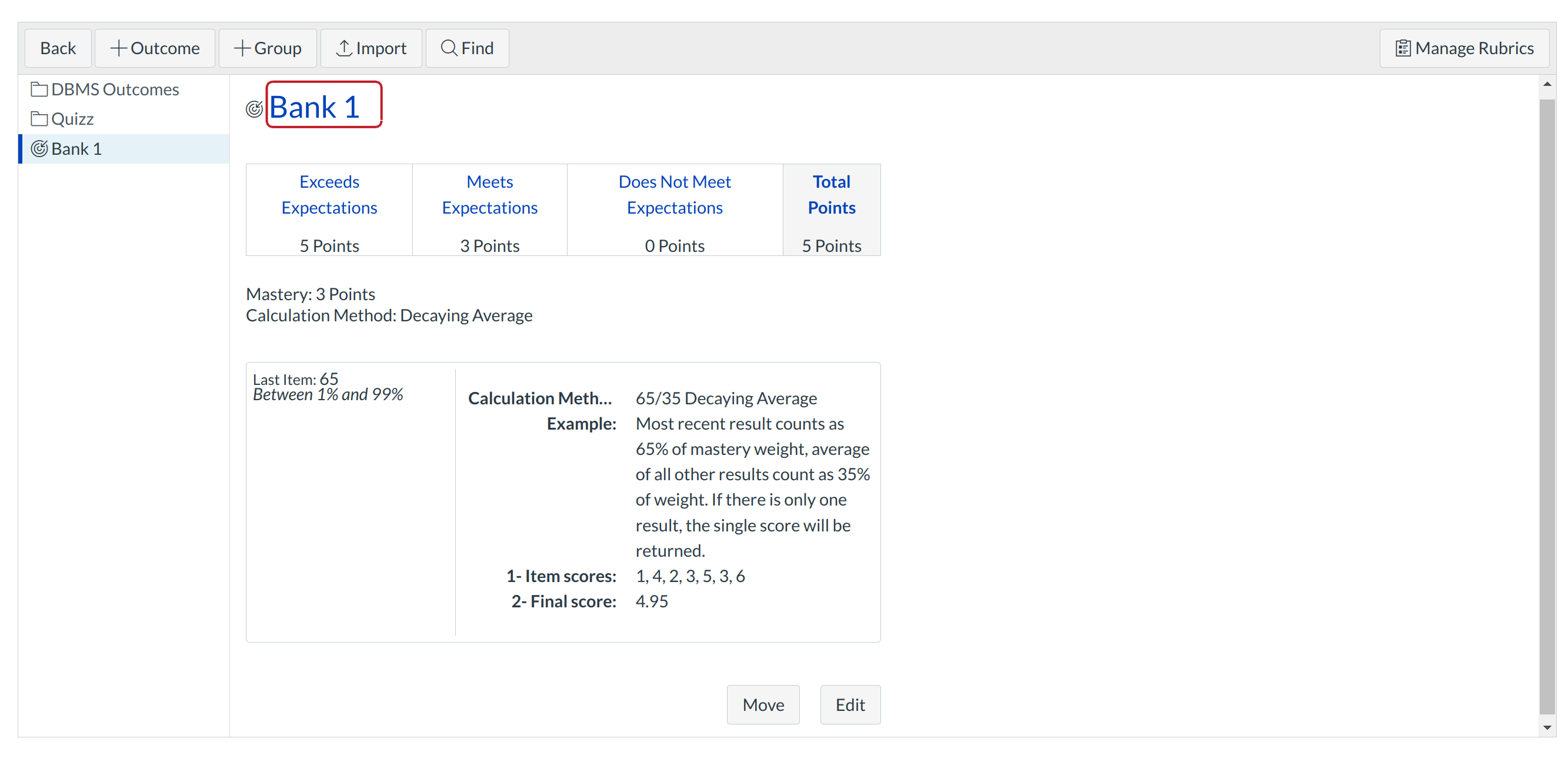Click the Bank 1 outcome icon in sidebar
This screenshot has width=1568, height=758.
point(39,148)
